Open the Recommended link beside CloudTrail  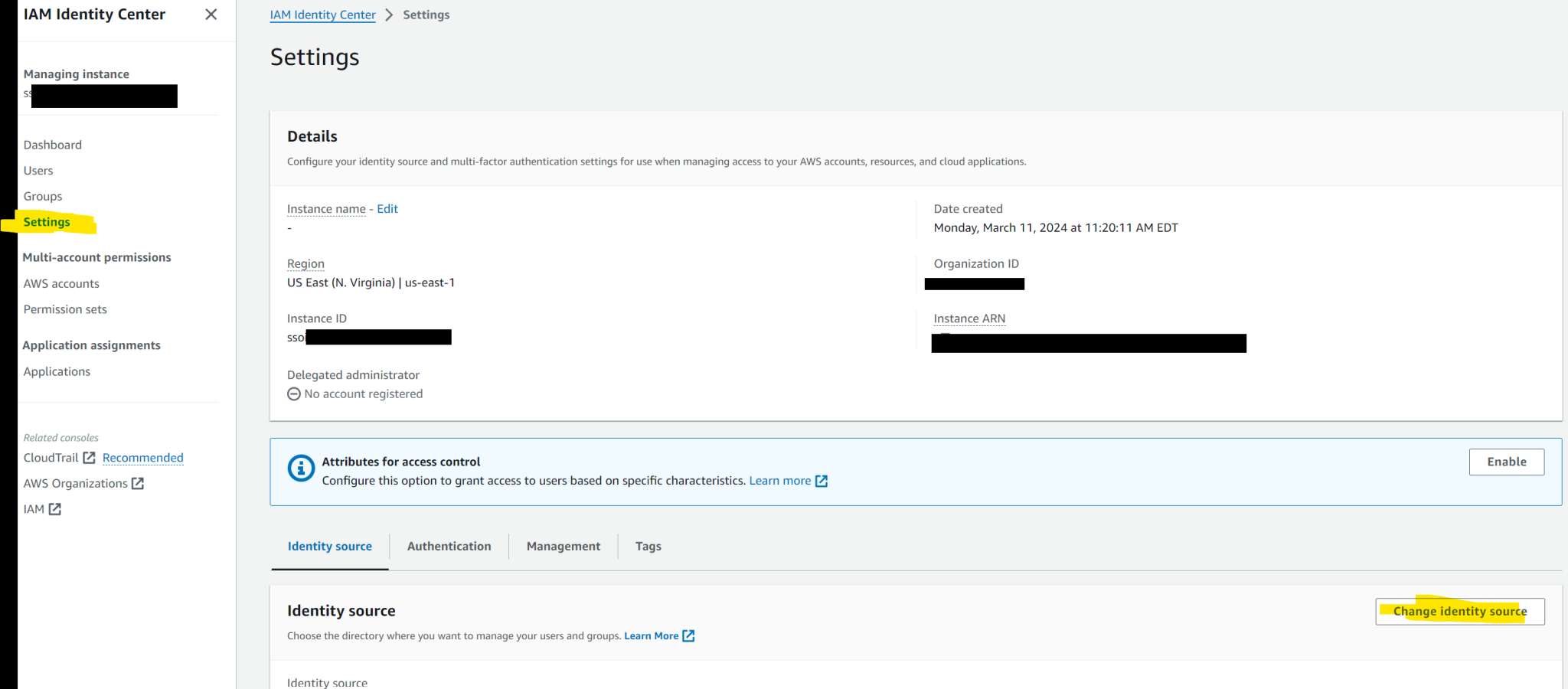(x=142, y=457)
